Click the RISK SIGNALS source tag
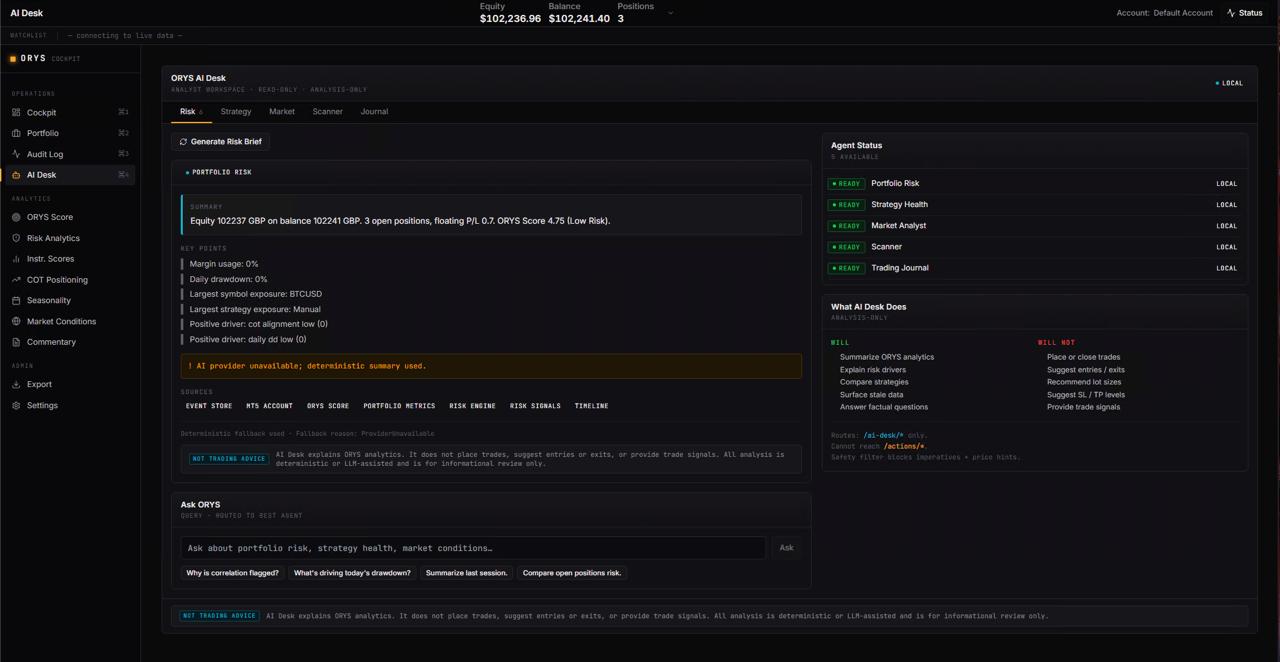The width and height of the screenshot is (1280, 662). (535, 406)
